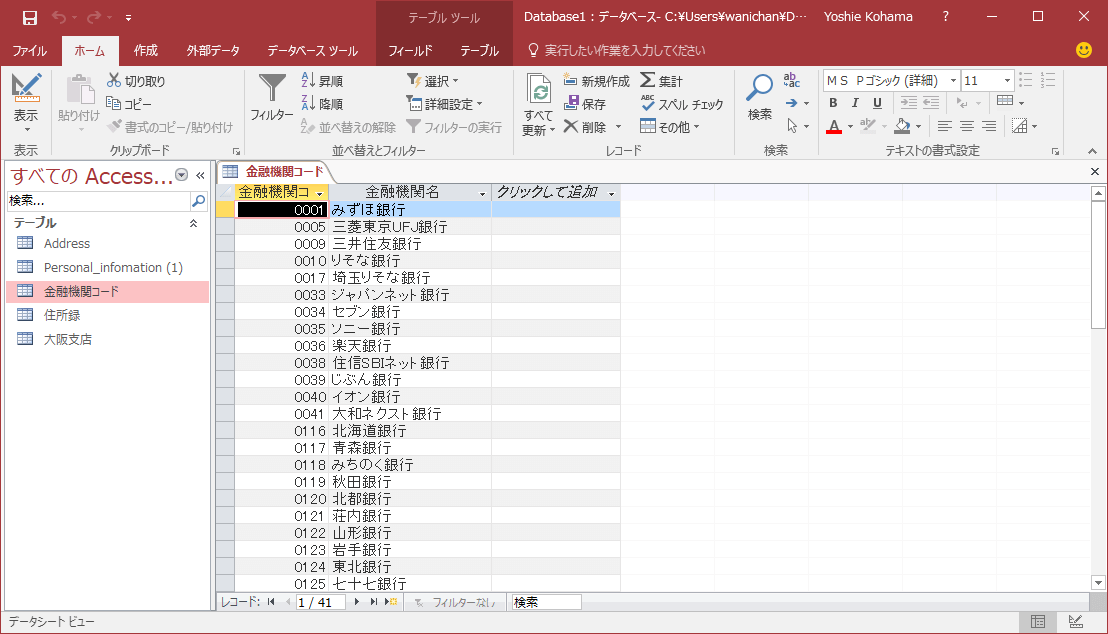Click the smiley feedback icon
The image size is (1108, 634).
pyautogui.click(x=1083, y=50)
